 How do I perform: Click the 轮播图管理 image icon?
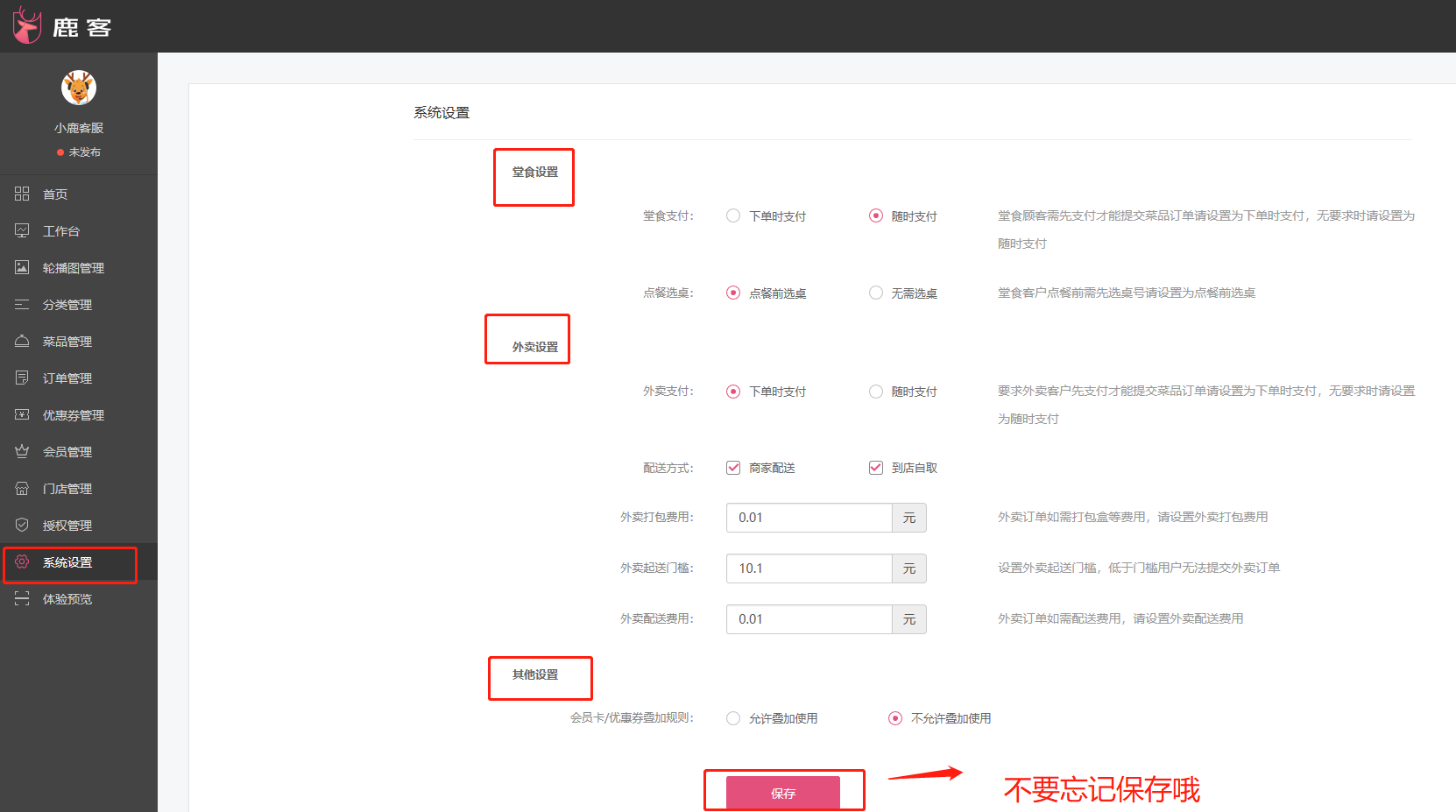pos(22,267)
